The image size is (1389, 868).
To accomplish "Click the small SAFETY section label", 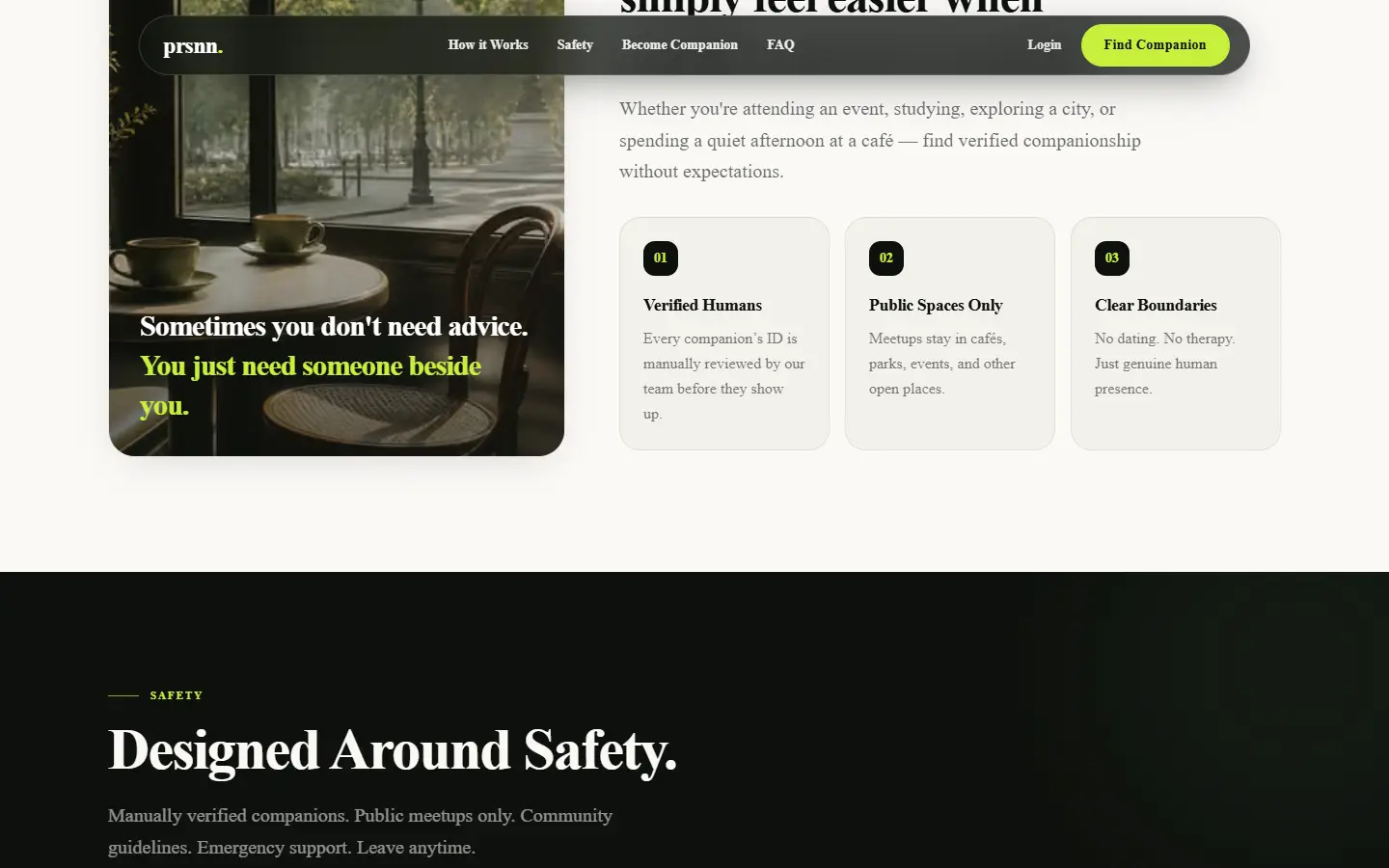I will [177, 695].
